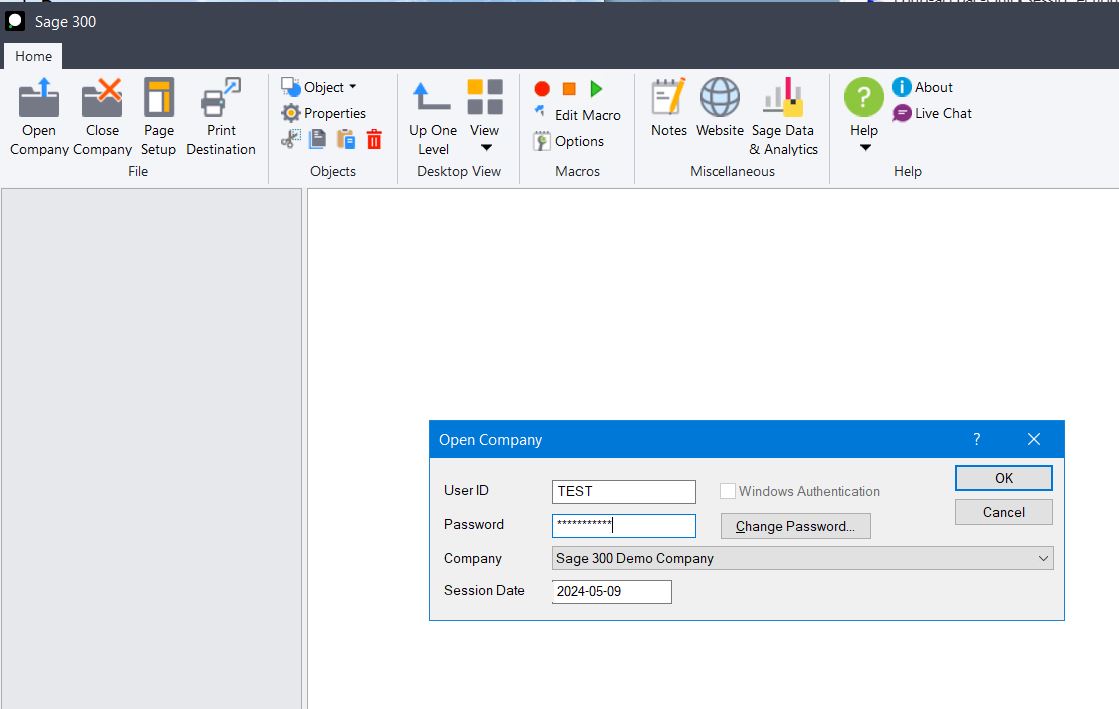Select the Home ribbon tab

(x=34, y=56)
